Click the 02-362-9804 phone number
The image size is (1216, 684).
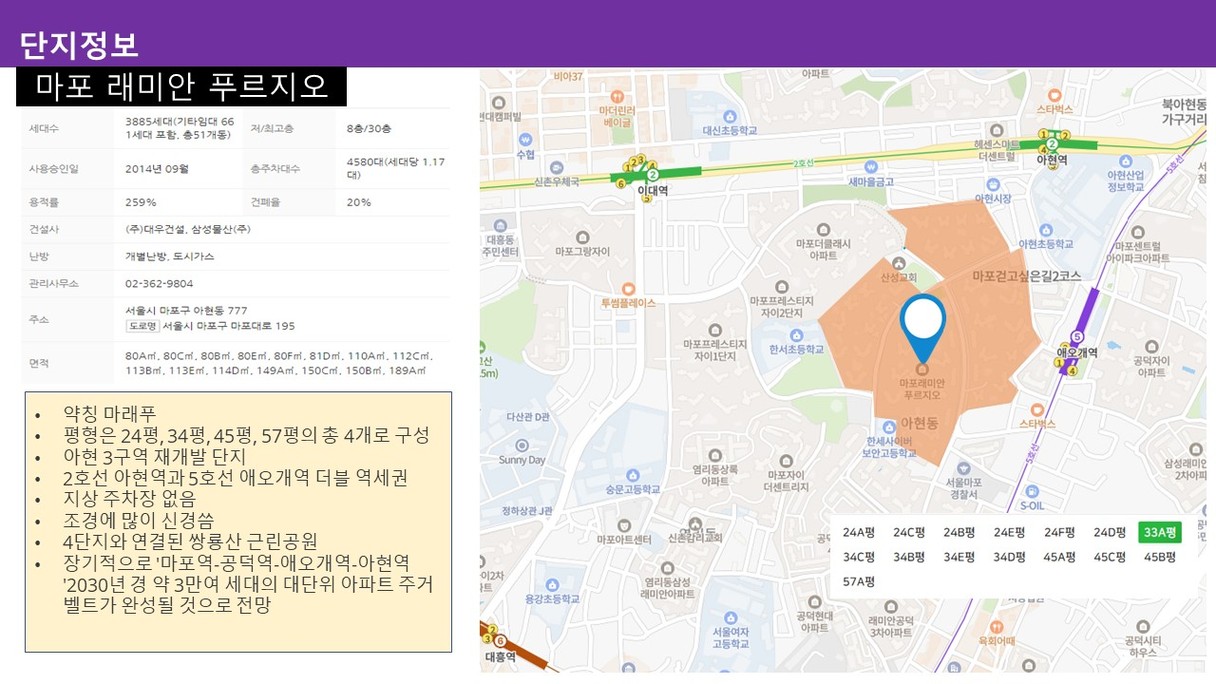tap(159, 283)
